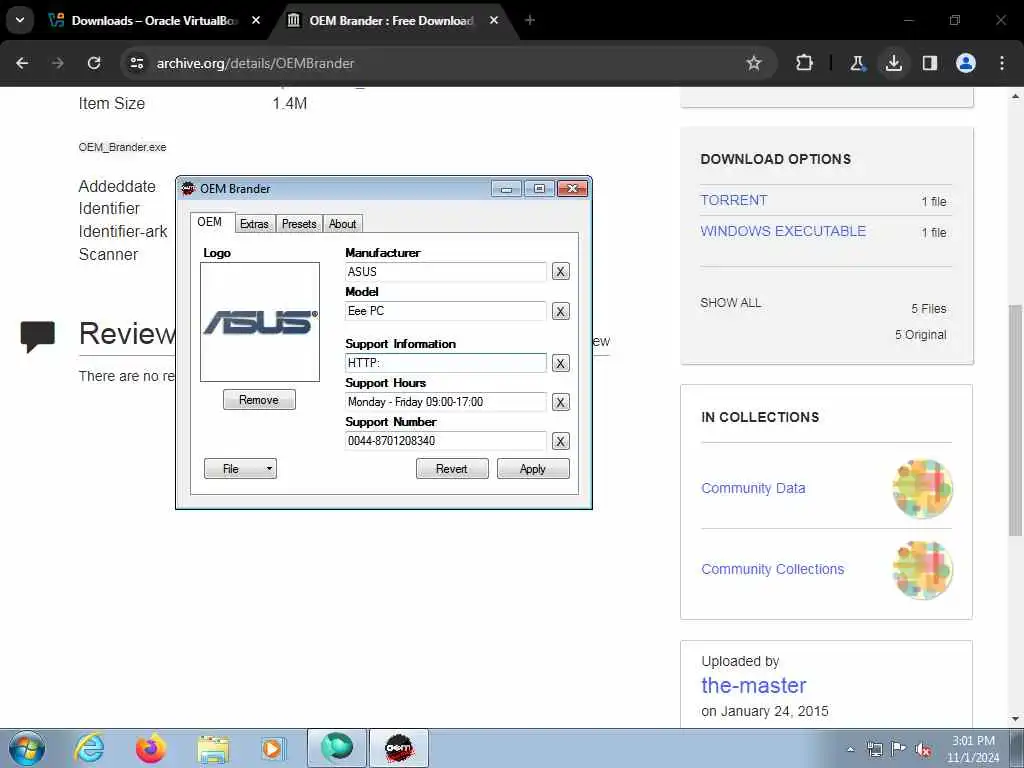Switch to Presets tab in OEM Brander
Viewport: 1024px width, 768px height.
[299, 224]
